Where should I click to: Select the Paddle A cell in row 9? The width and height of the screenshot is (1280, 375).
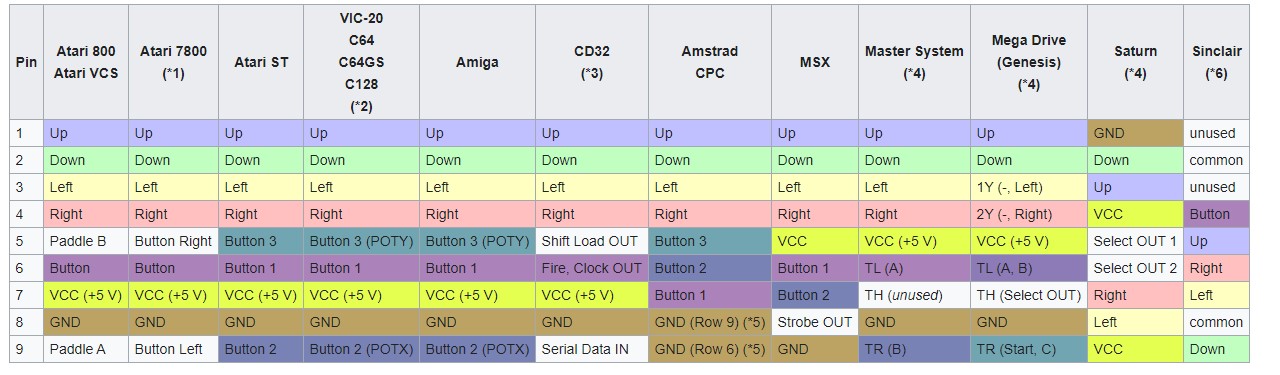(86, 349)
